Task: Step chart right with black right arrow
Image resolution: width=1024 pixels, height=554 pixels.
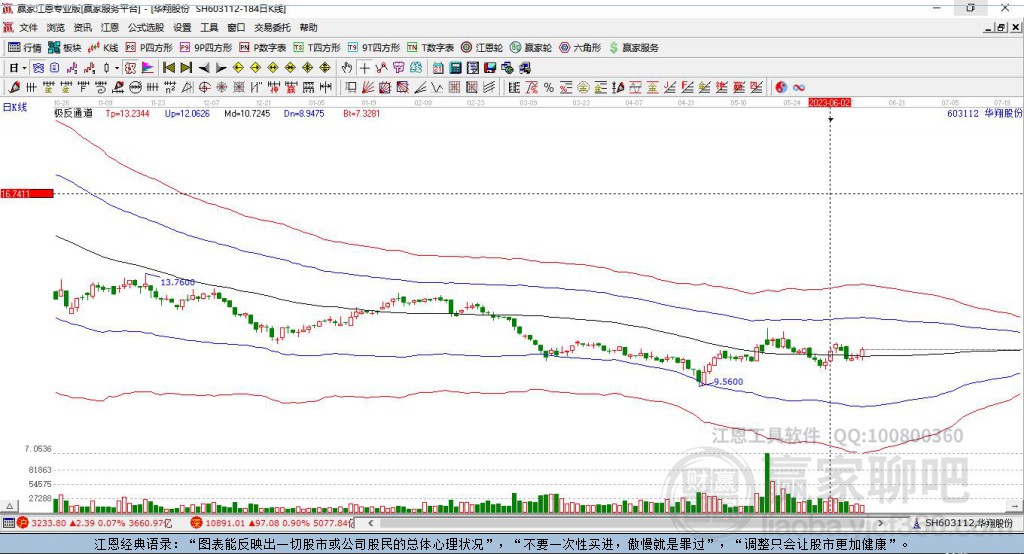Action: pyautogui.click(x=221, y=67)
